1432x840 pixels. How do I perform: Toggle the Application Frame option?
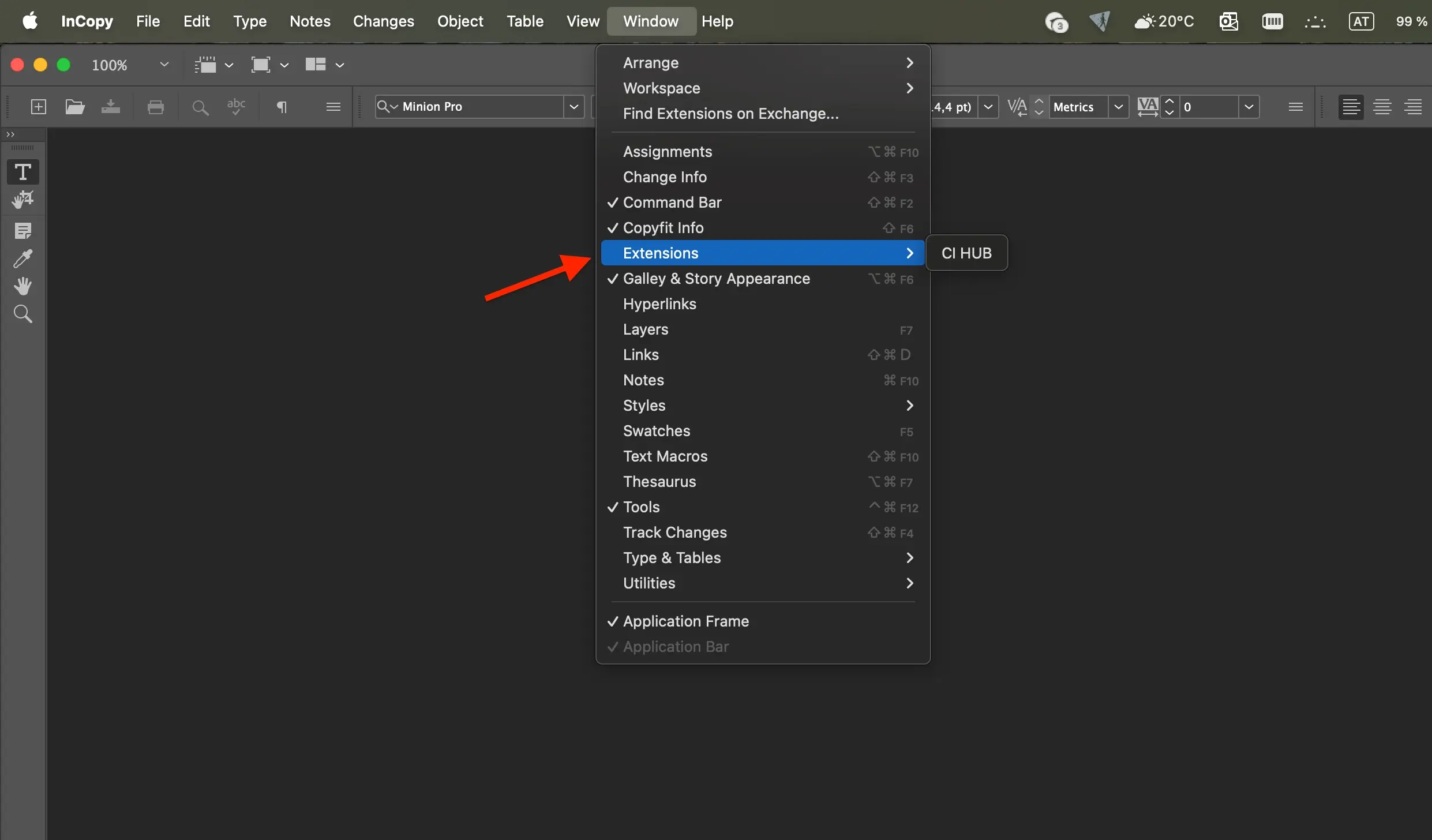763,621
